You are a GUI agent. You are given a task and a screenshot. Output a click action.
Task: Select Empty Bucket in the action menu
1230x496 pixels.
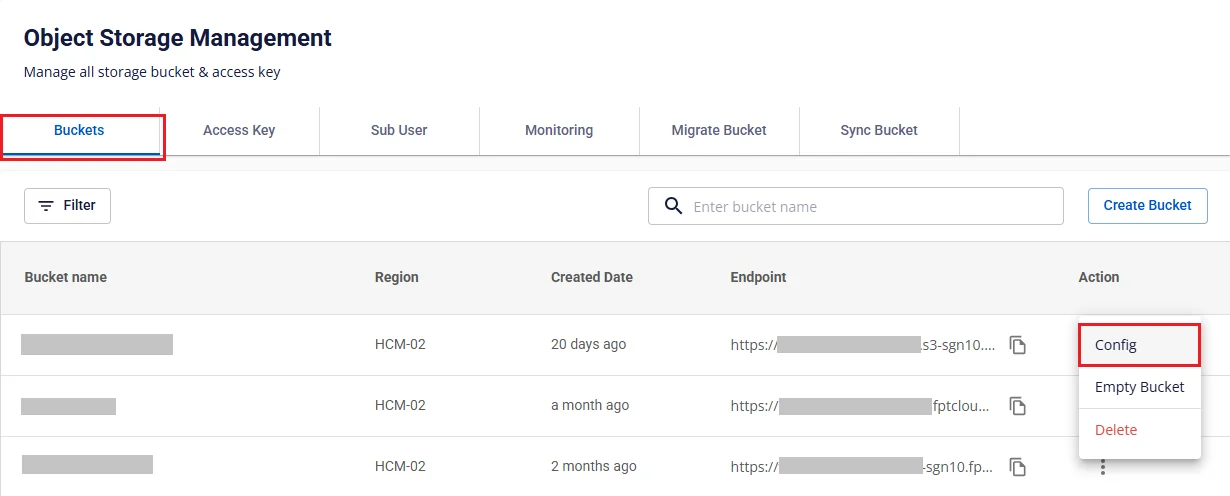click(1140, 387)
